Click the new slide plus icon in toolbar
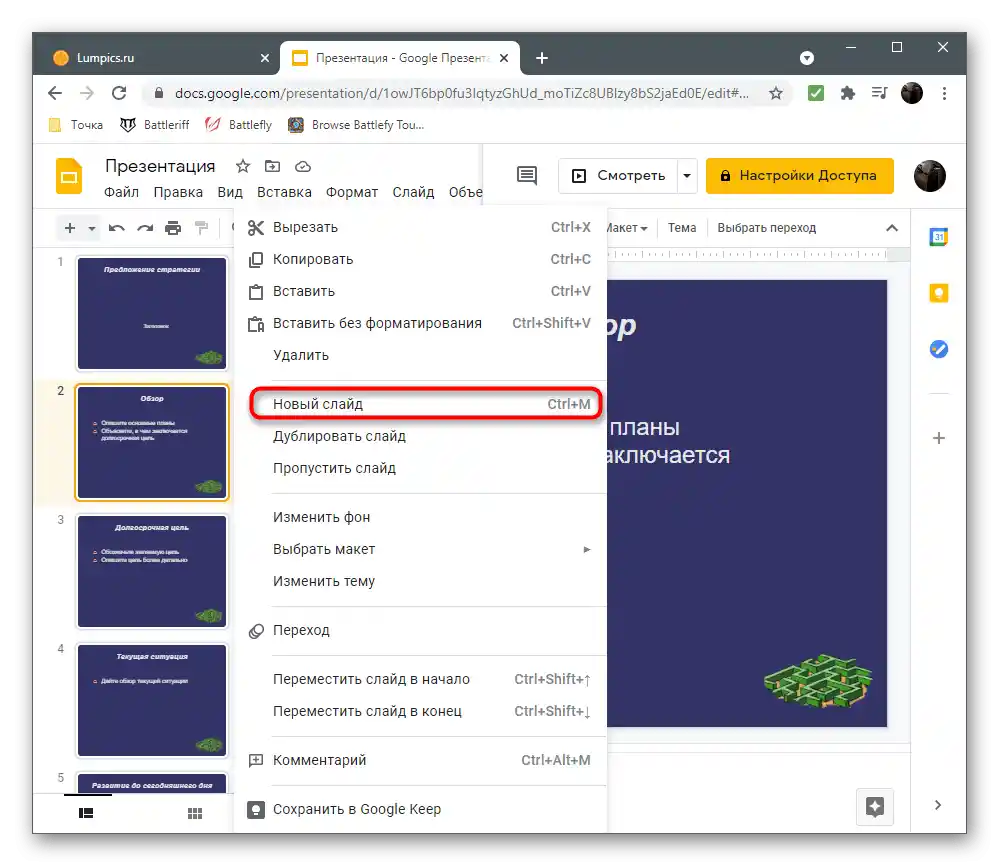The width and height of the screenshot is (999, 866). [70, 228]
